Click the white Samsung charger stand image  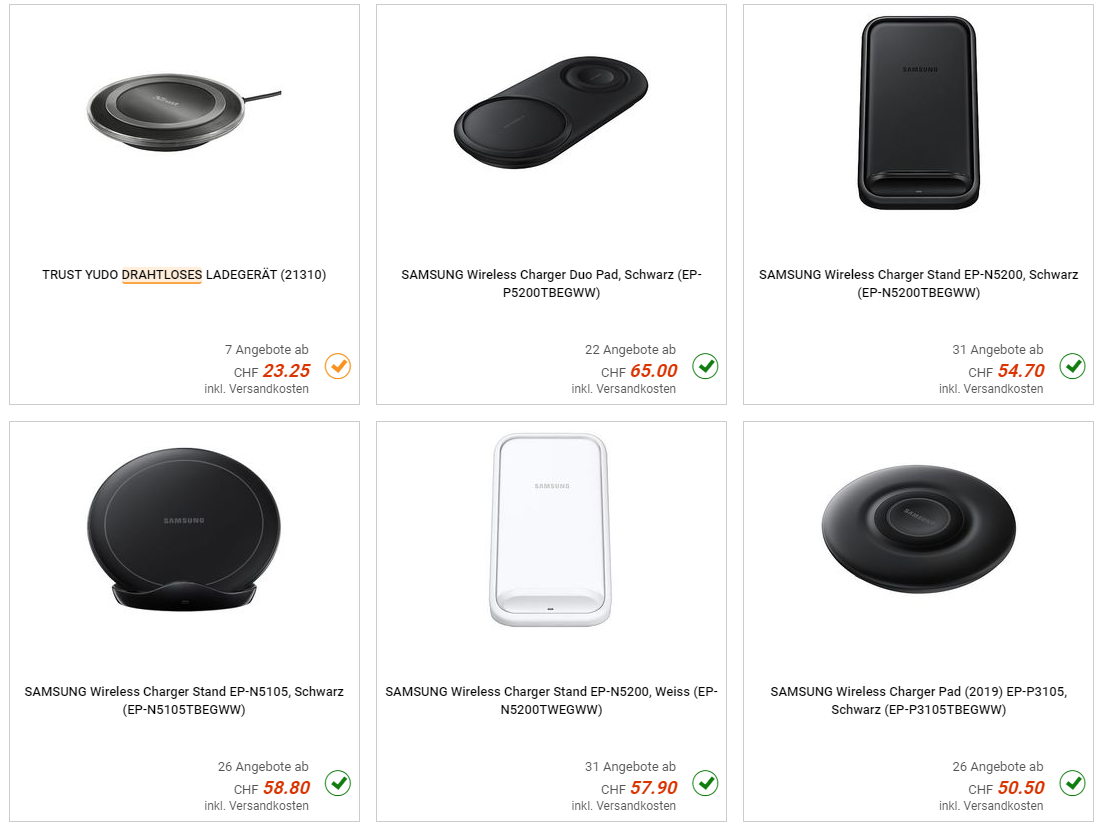pos(550,530)
